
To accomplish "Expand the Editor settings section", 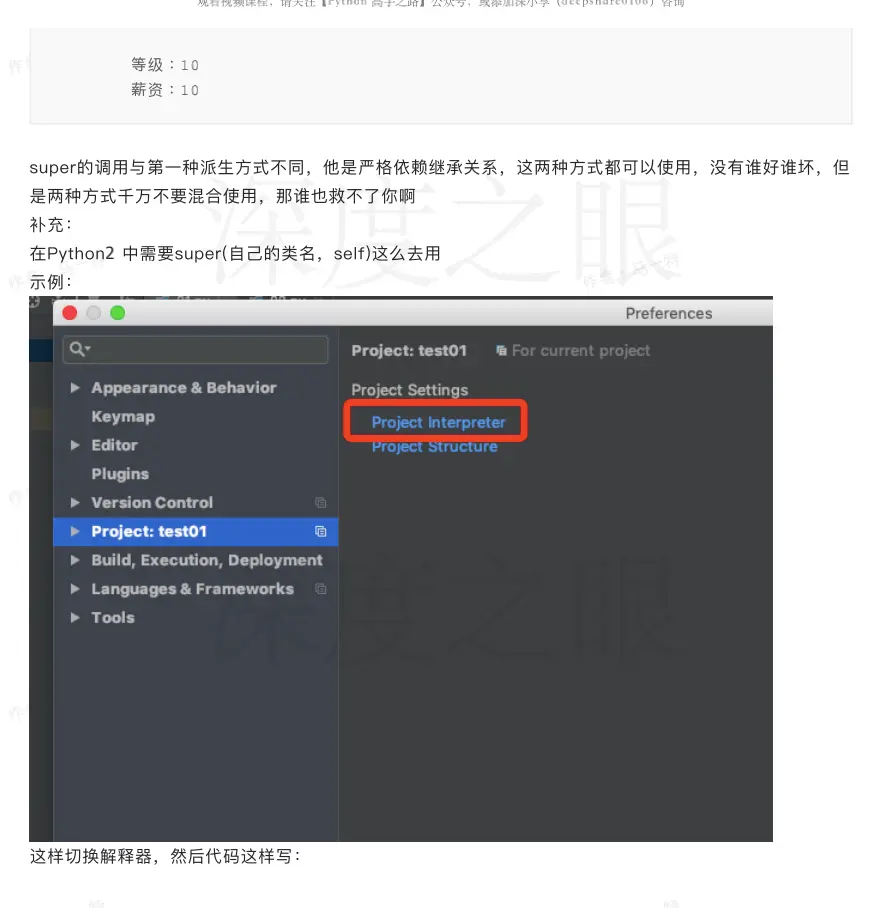I will tap(75, 445).
